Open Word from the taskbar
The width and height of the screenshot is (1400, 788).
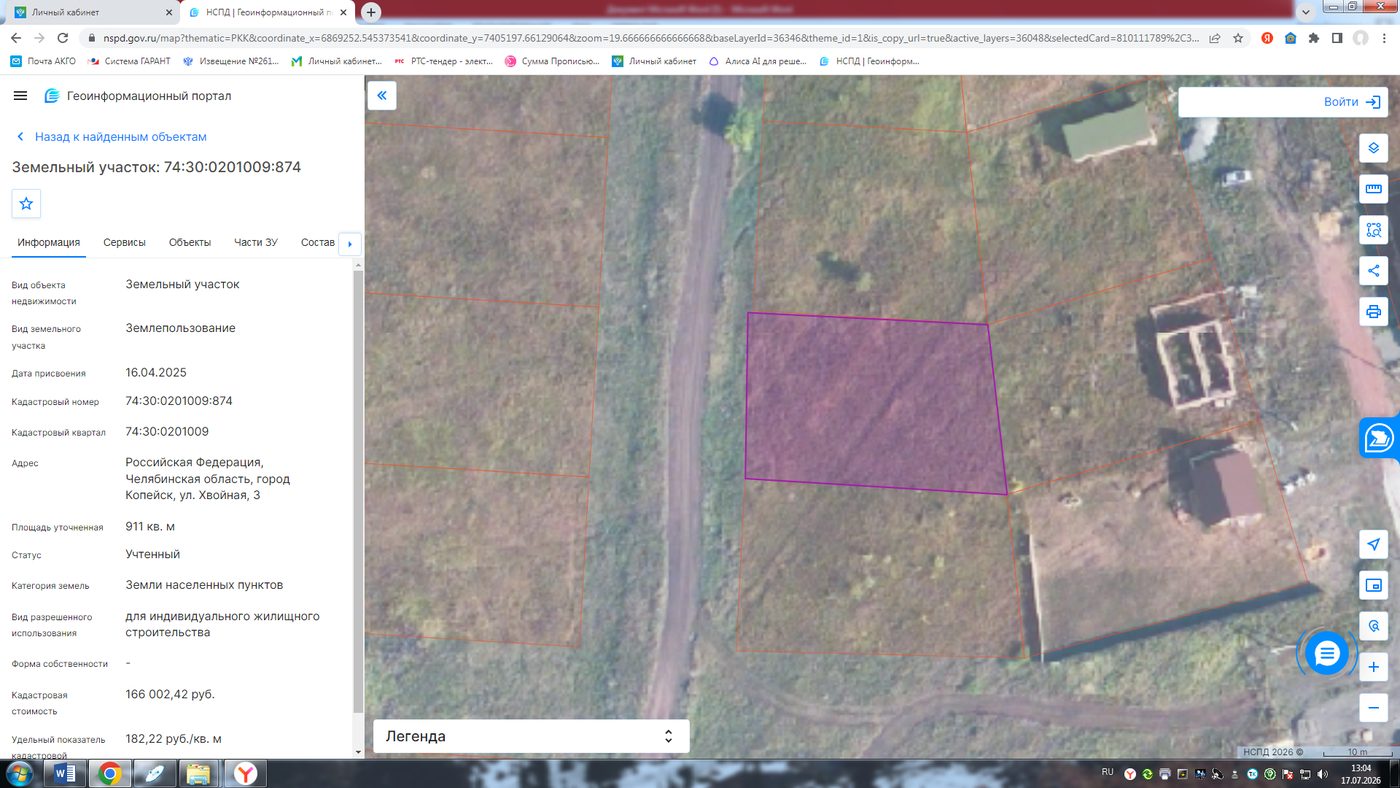point(64,773)
